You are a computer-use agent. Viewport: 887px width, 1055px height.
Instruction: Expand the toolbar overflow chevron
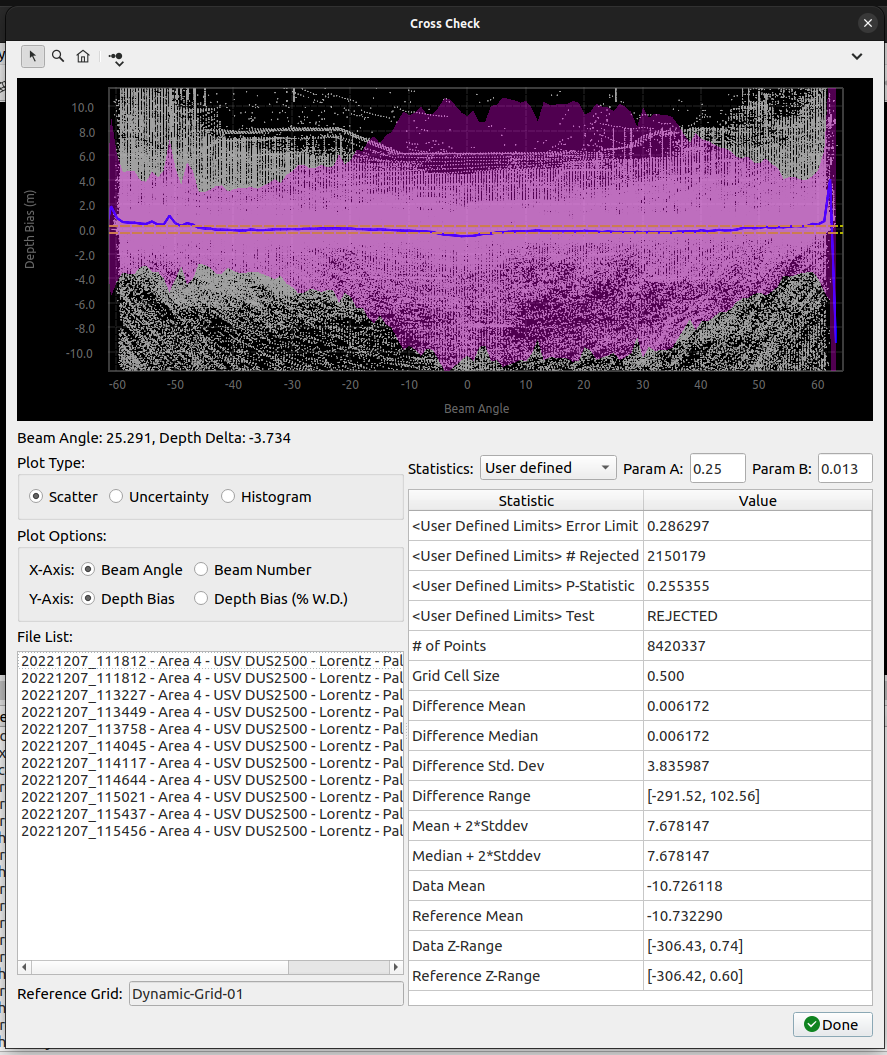[857, 57]
